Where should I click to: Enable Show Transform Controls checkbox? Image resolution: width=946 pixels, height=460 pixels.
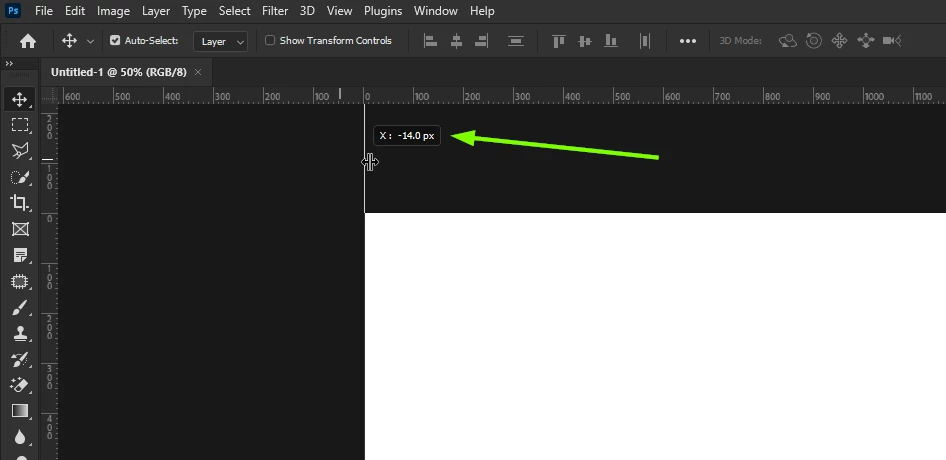(x=270, y=40)
